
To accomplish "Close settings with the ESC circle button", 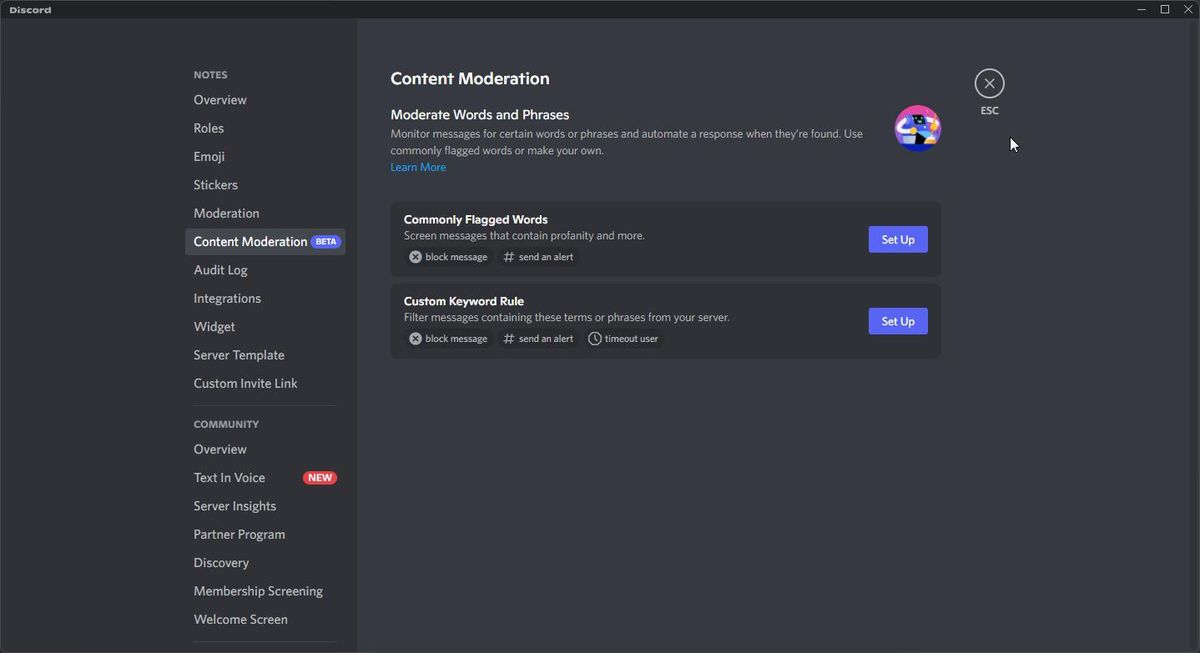I will [989, 83].
